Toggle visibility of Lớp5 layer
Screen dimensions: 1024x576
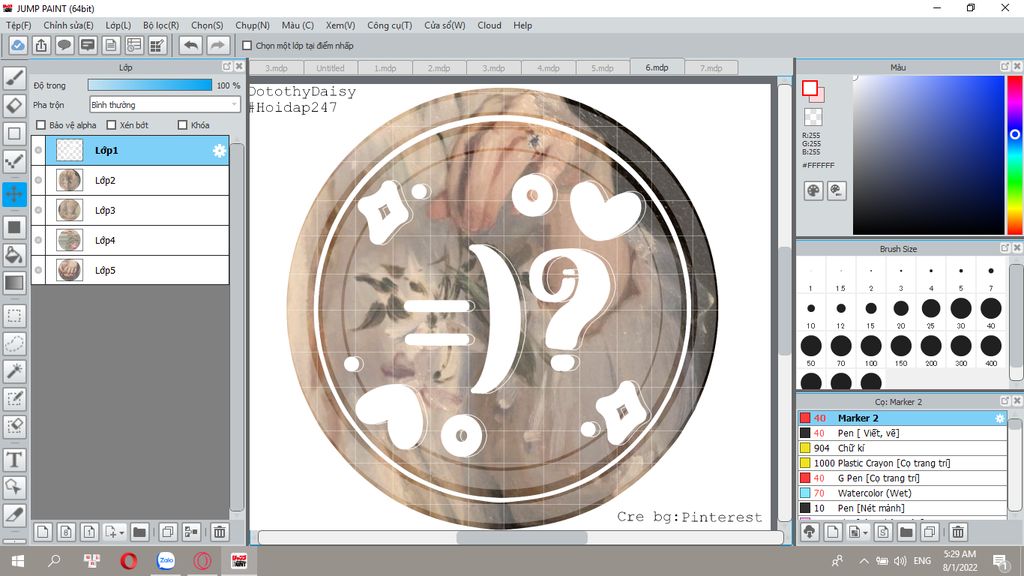(x=39, y=270)
